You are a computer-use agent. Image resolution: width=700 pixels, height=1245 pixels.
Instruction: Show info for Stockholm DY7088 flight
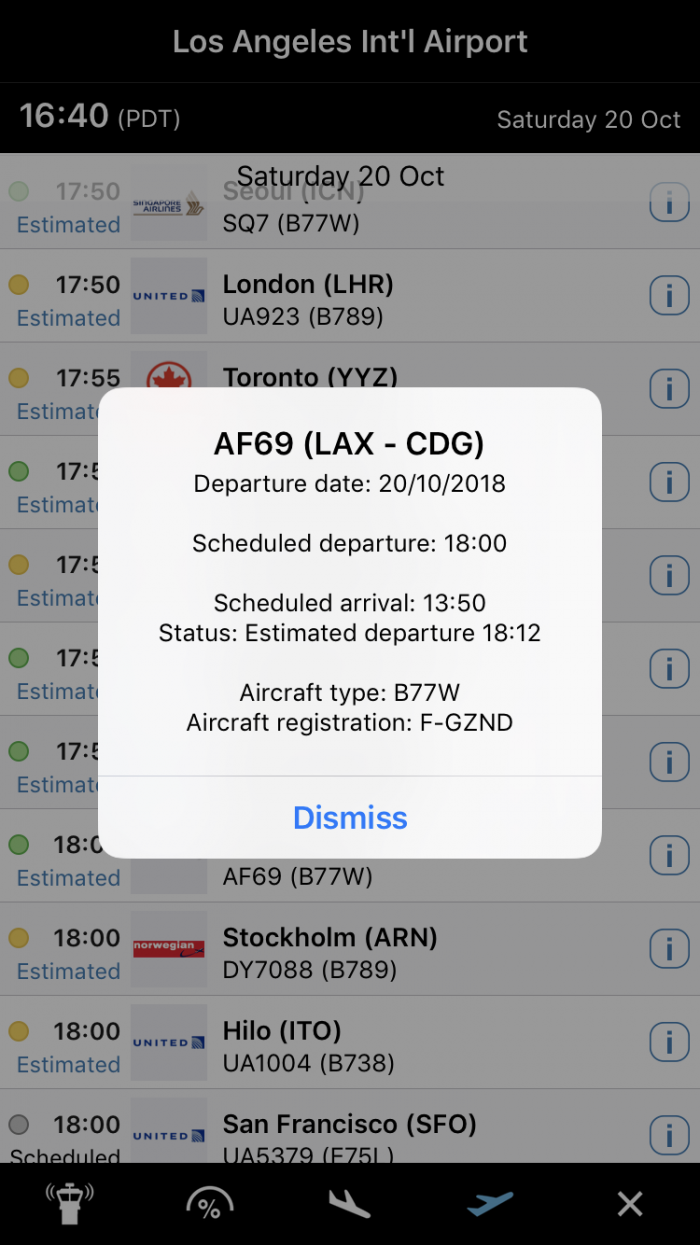point(669,949)
